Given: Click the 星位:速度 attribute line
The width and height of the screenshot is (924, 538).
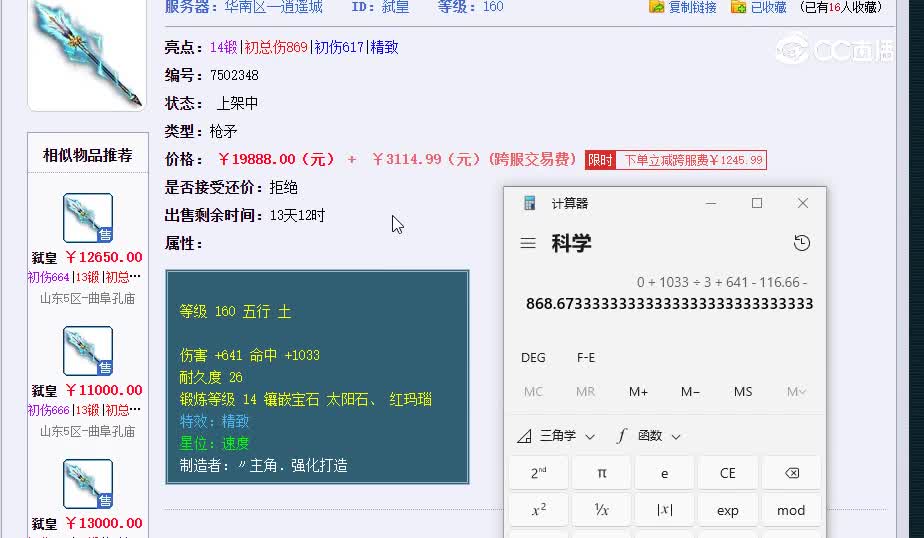Looking at the screenshot, I should point(214,443).
